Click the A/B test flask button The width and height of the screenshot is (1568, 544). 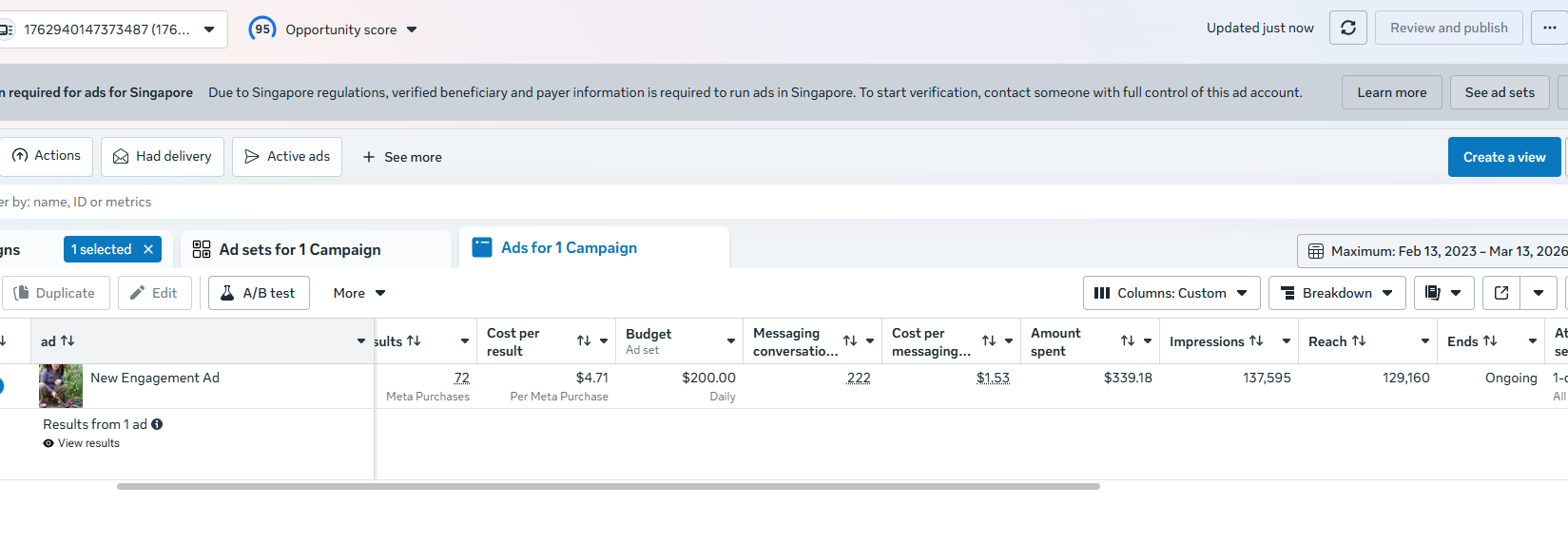click(258, 293)
